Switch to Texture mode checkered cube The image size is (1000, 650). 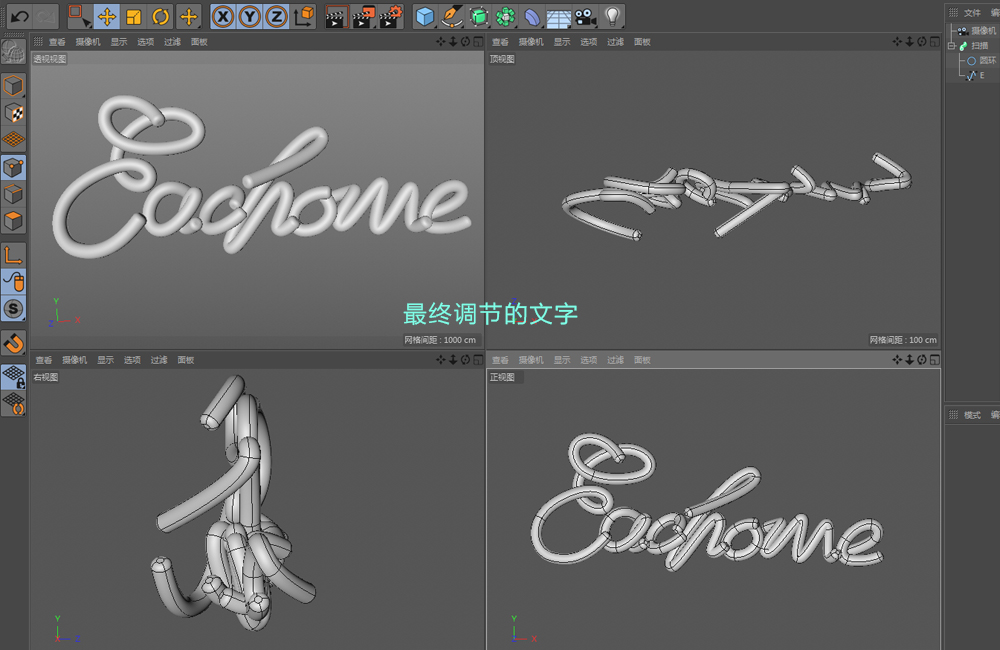[13, 113]
